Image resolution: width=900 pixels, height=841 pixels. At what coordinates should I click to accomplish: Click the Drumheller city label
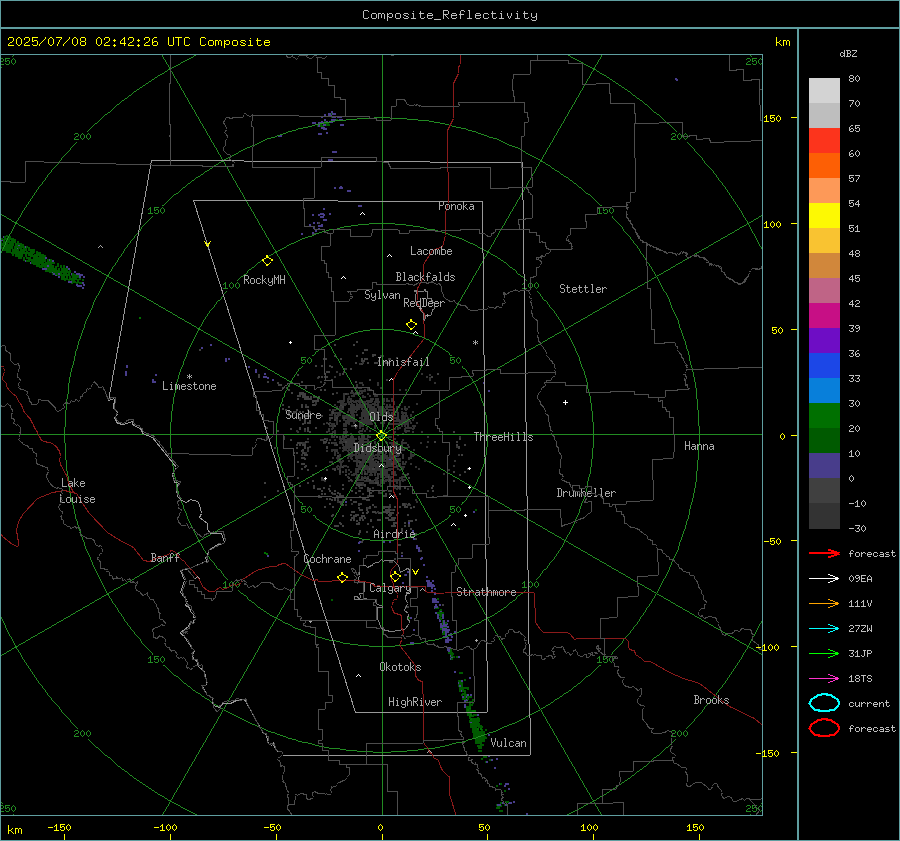pyautogui.click(x=586, y=493)
